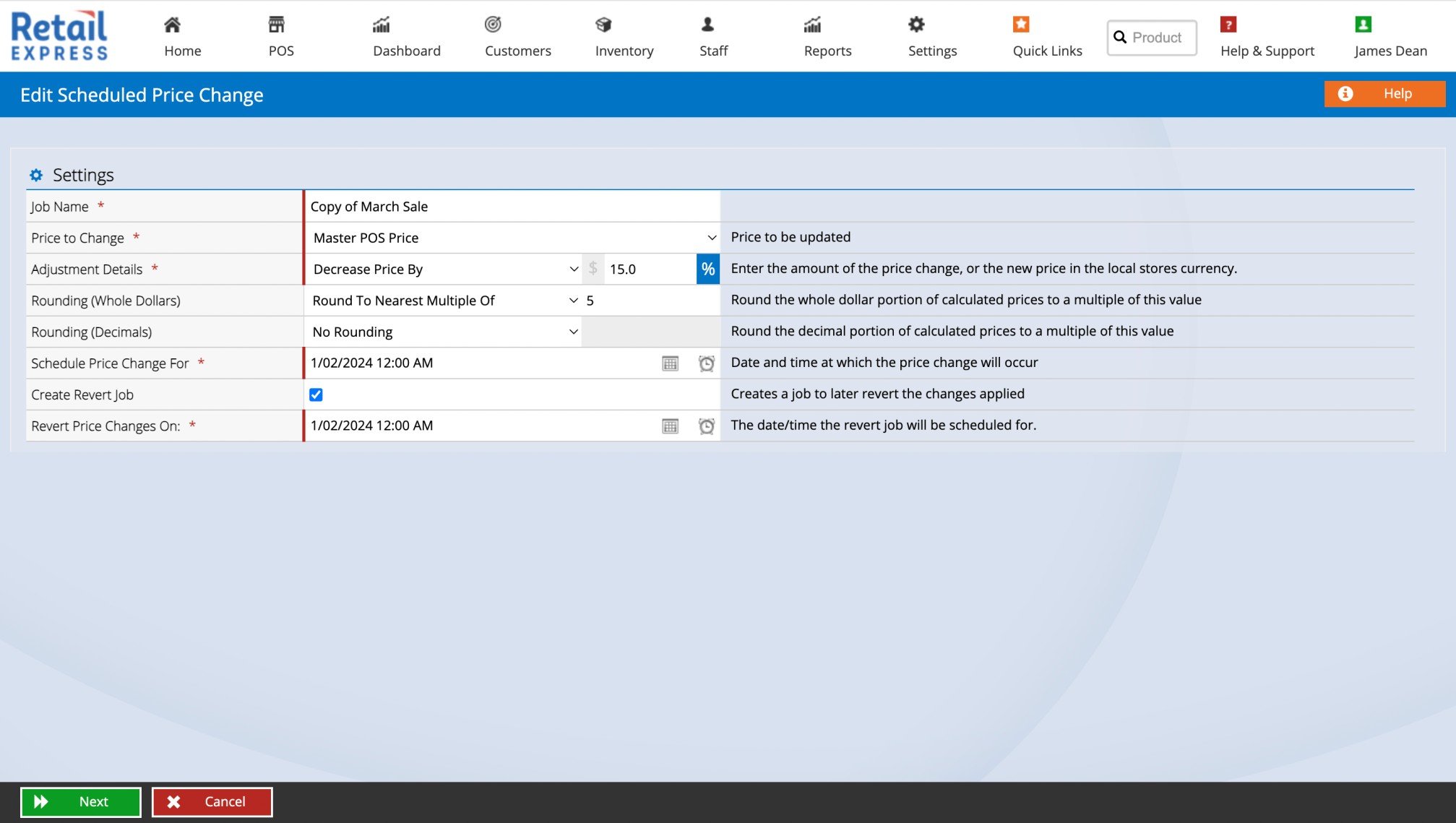This screenshot has width=1456, height=823.
Task: Select the Help & Support label
Action: pos(1267,51)
